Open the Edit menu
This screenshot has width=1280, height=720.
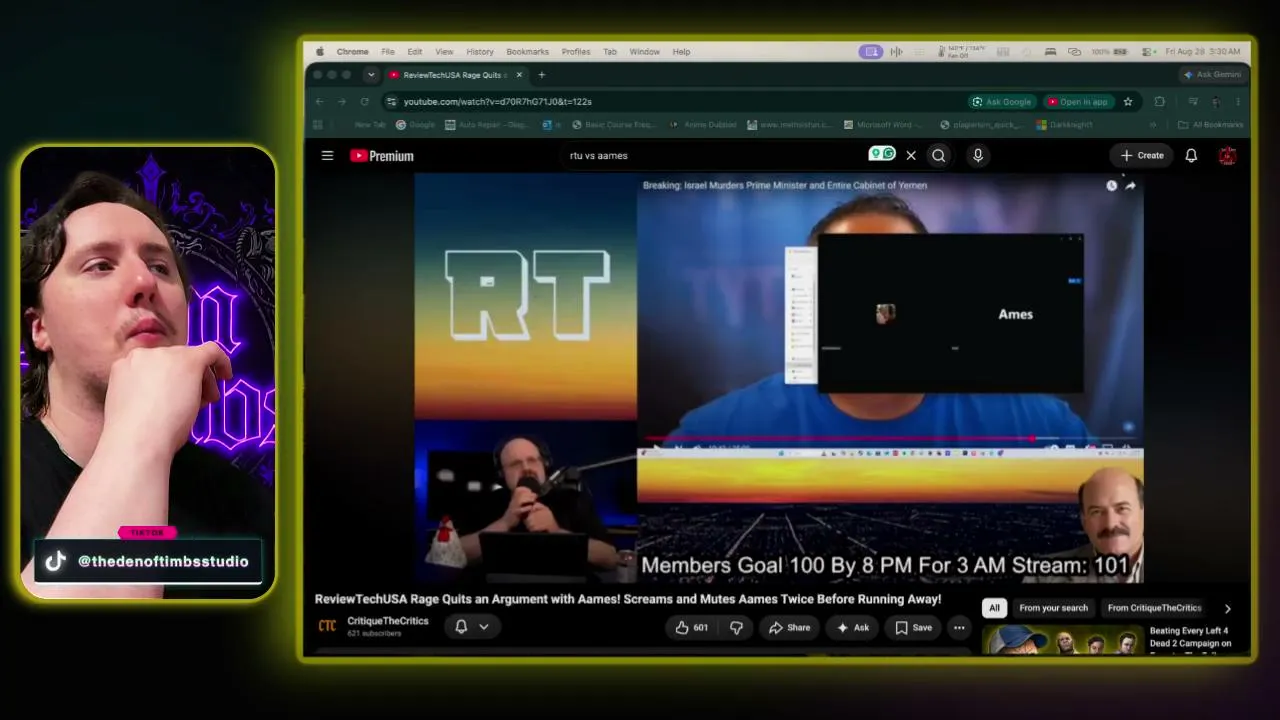414,52
